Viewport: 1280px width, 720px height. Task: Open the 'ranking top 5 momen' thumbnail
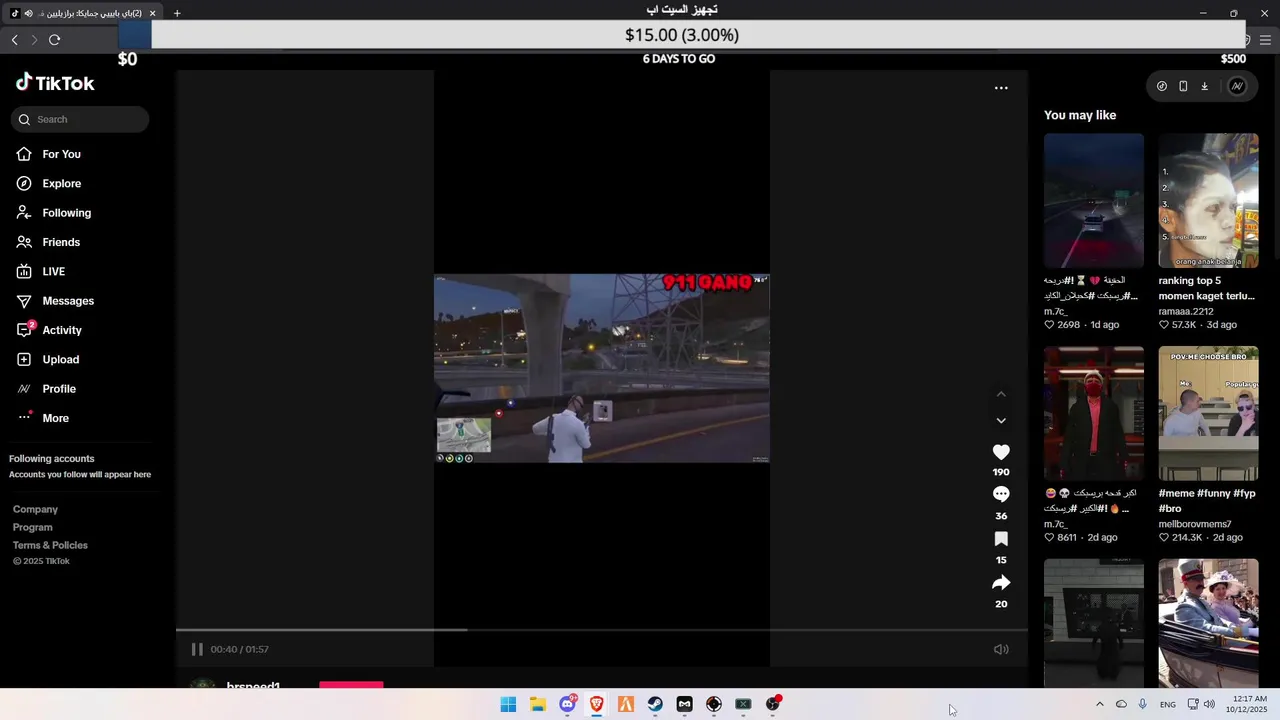click(x=1208, y=200)
